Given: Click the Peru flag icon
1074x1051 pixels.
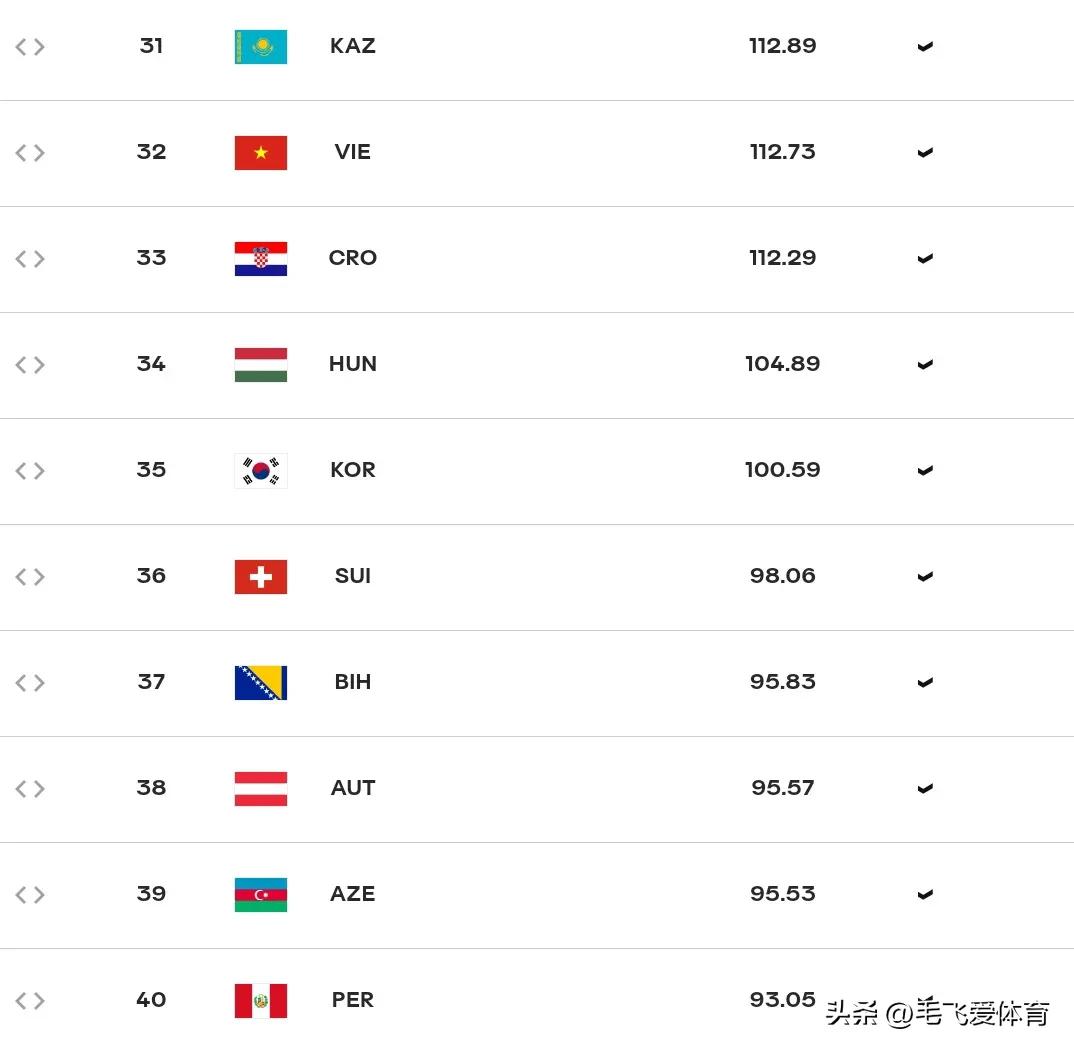Looking at the screenshot, I should 260,1001.
